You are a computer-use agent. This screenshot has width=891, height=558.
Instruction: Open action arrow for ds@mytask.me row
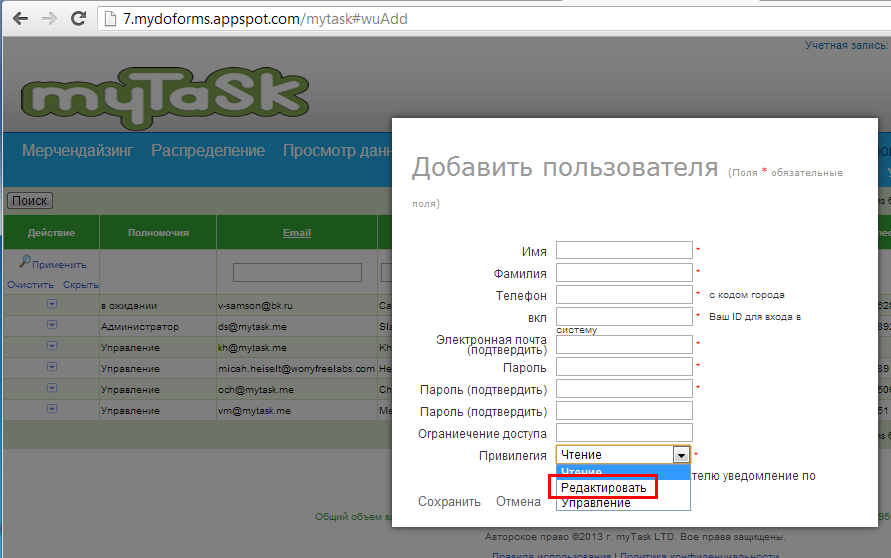[x=51, y=326]
